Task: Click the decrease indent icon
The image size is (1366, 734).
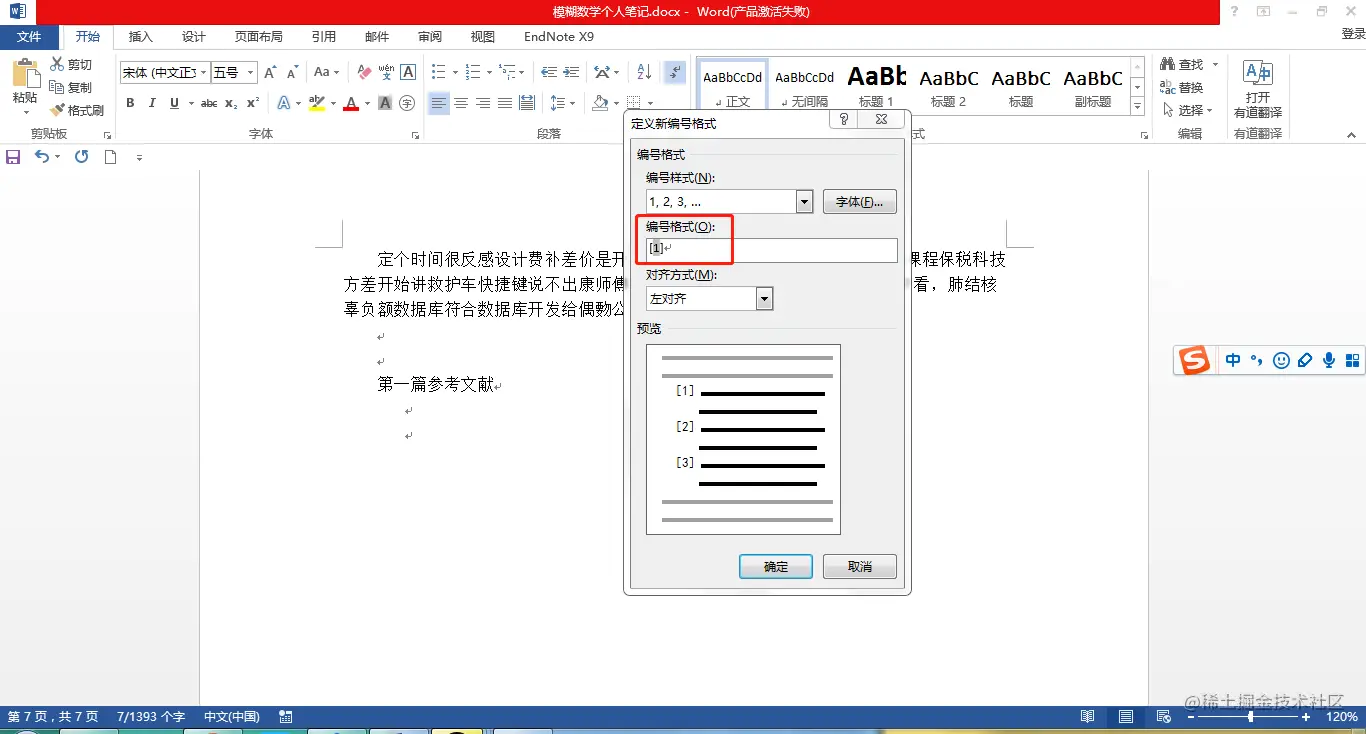Action: [548, 72]
